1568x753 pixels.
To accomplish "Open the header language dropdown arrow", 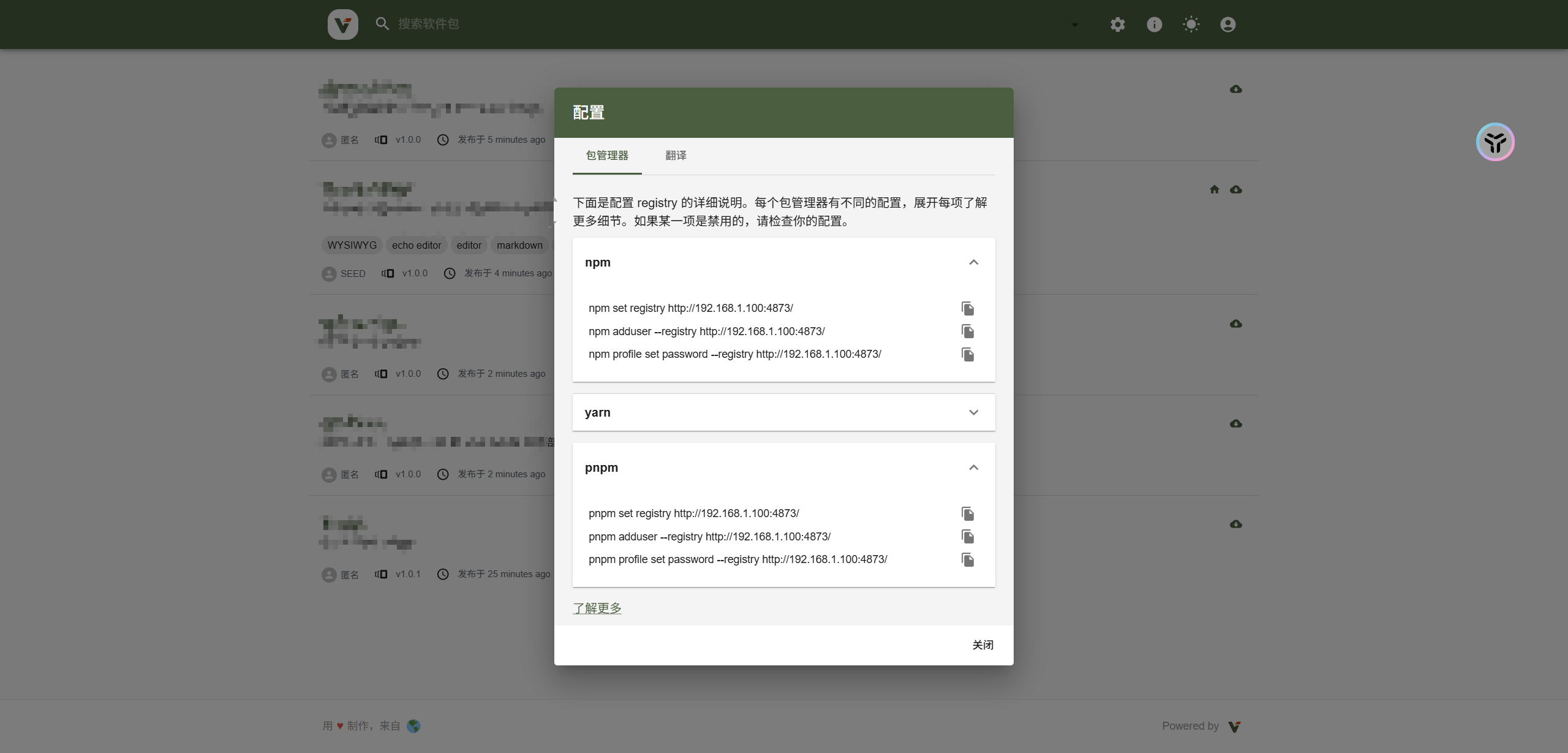I will coord(1074,25).
